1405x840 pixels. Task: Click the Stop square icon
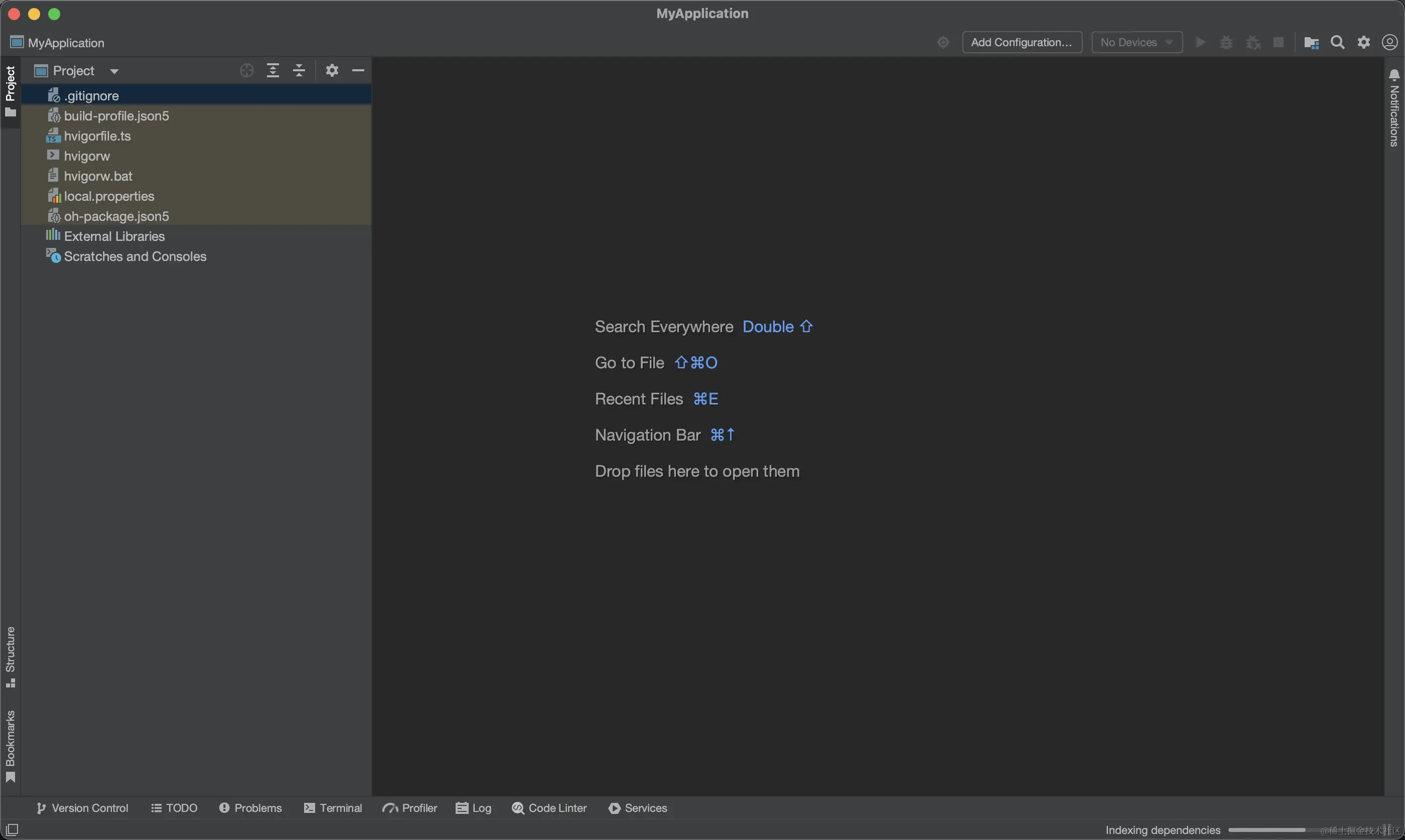[1278, 43]
